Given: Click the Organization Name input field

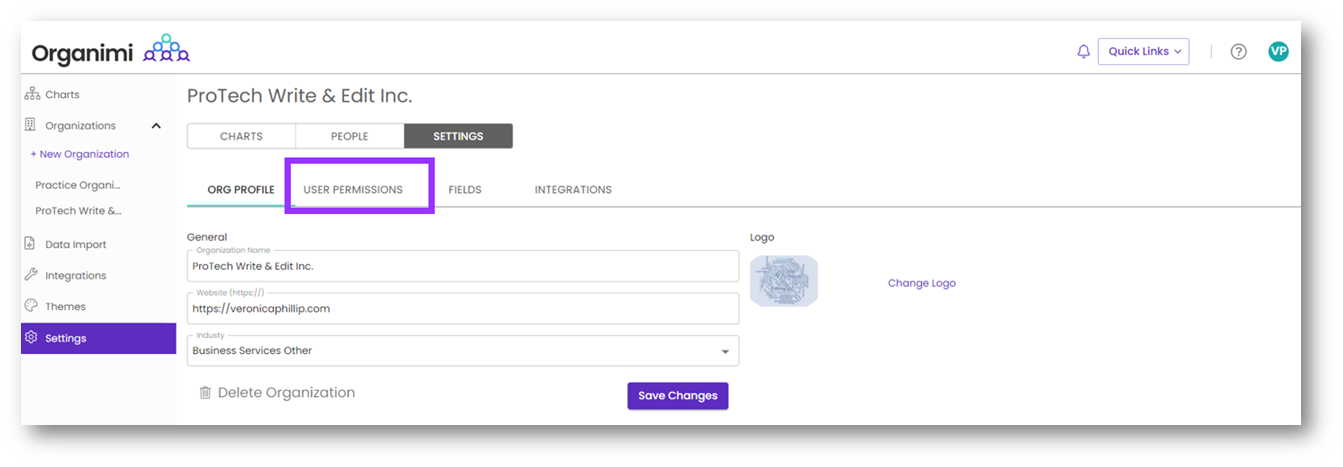Looking at the screenshot, I should point(462,267).
